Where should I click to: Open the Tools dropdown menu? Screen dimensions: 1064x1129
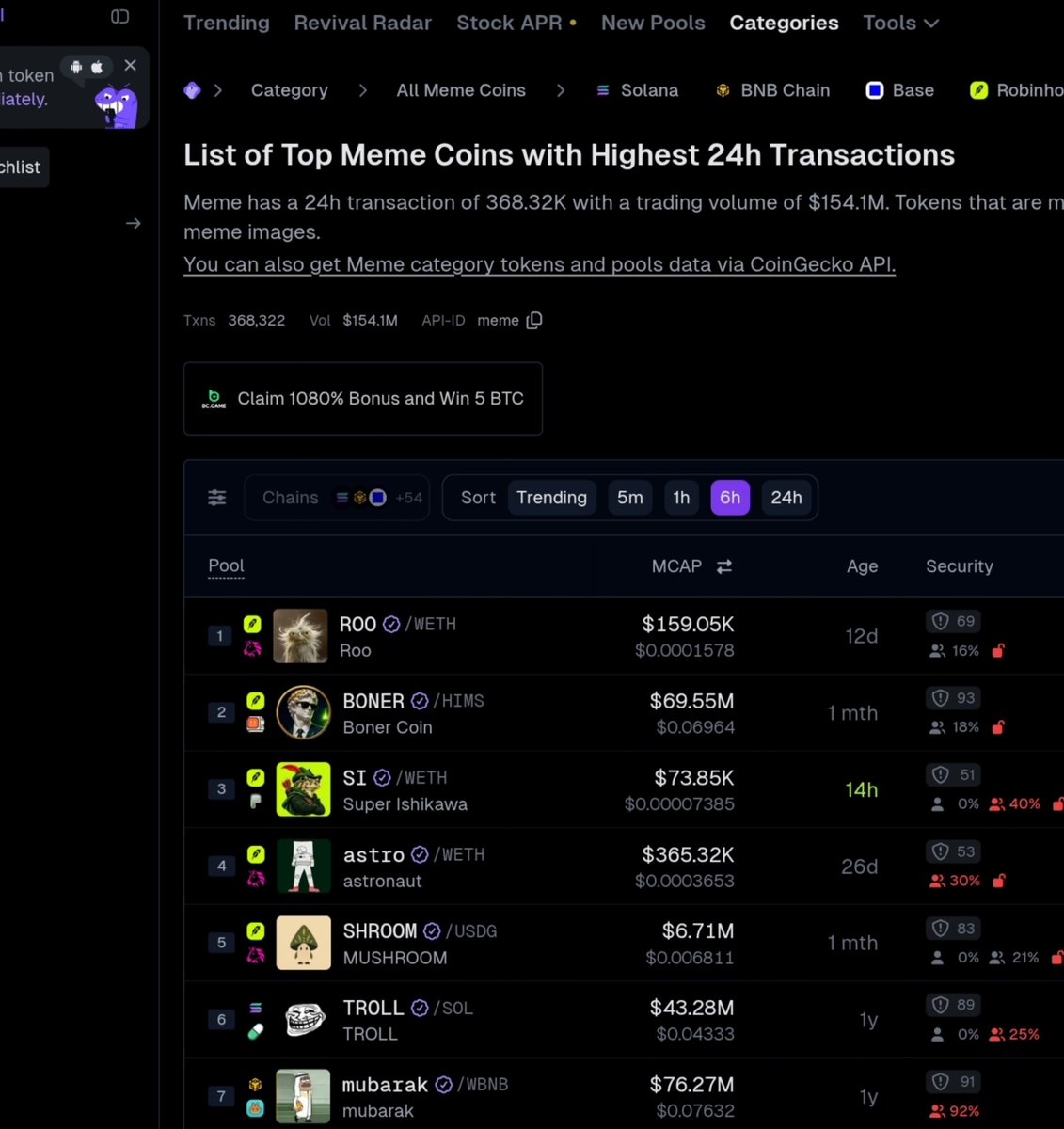[900, 23]
